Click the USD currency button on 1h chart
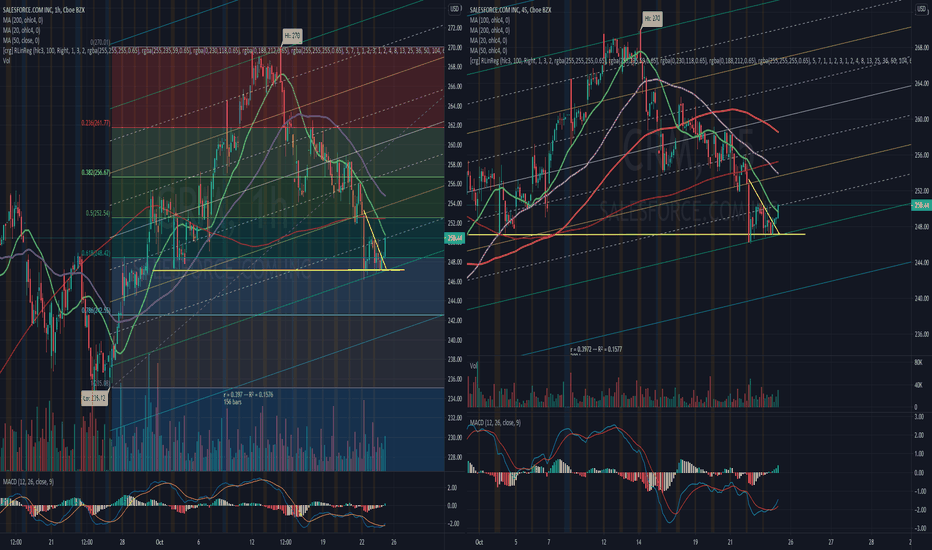The image size is (932, 550). pyautogui.click(x=455, y=9)
